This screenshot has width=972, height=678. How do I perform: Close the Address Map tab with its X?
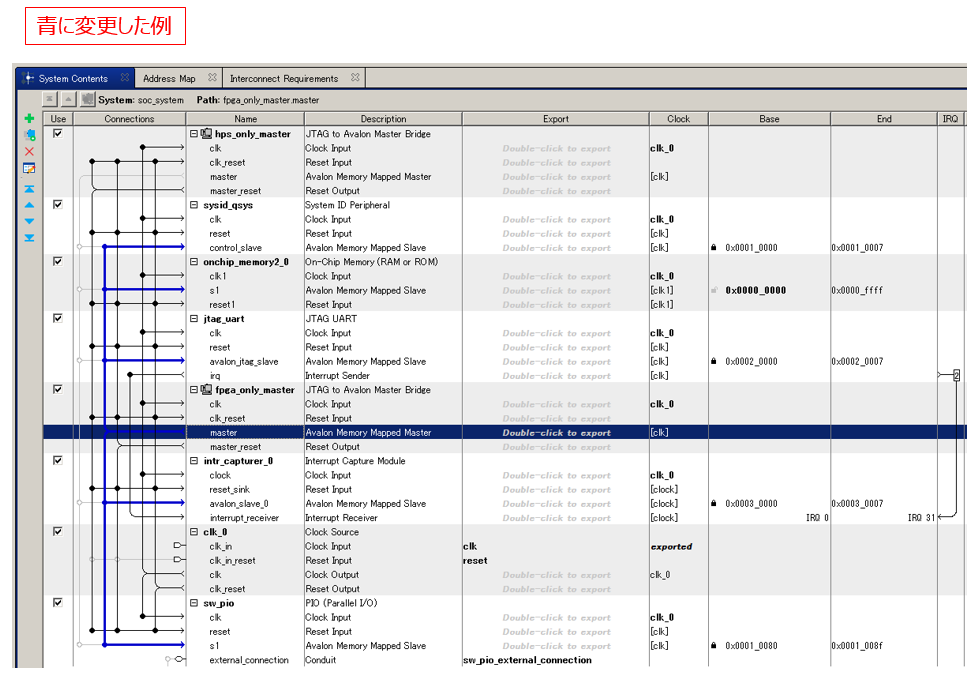pos(212,78)
